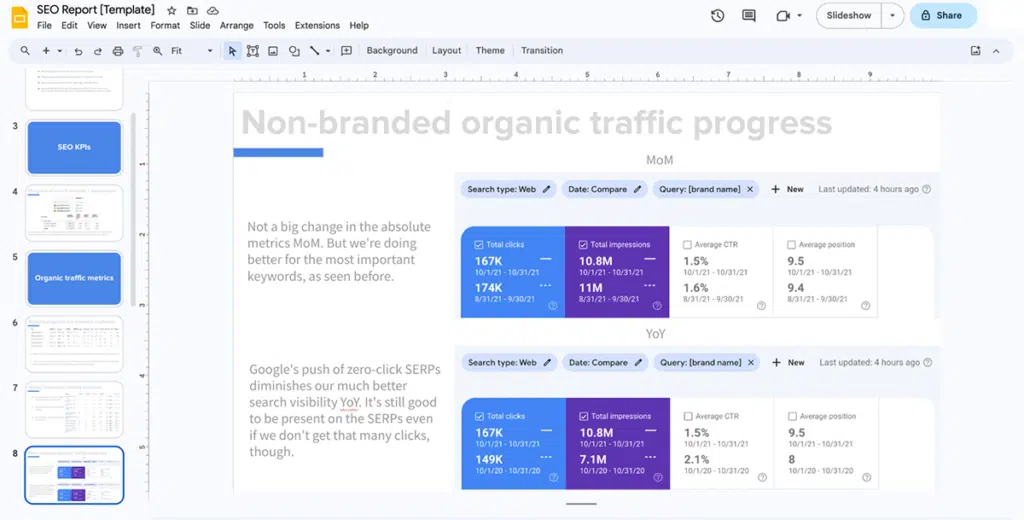
Task: Toggle YoY Total clicks checkbox
Action: click(480, 416)
